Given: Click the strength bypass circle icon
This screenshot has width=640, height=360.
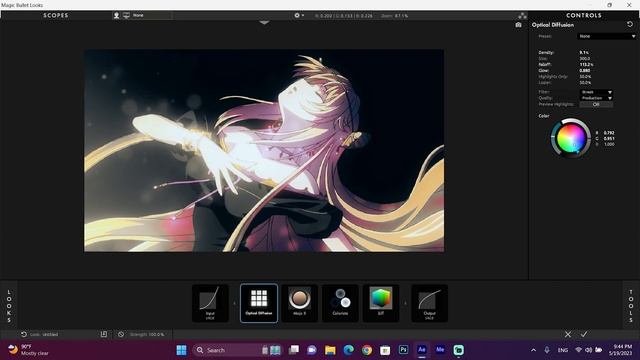Looking at the screenshot, I should coord(121,334).
